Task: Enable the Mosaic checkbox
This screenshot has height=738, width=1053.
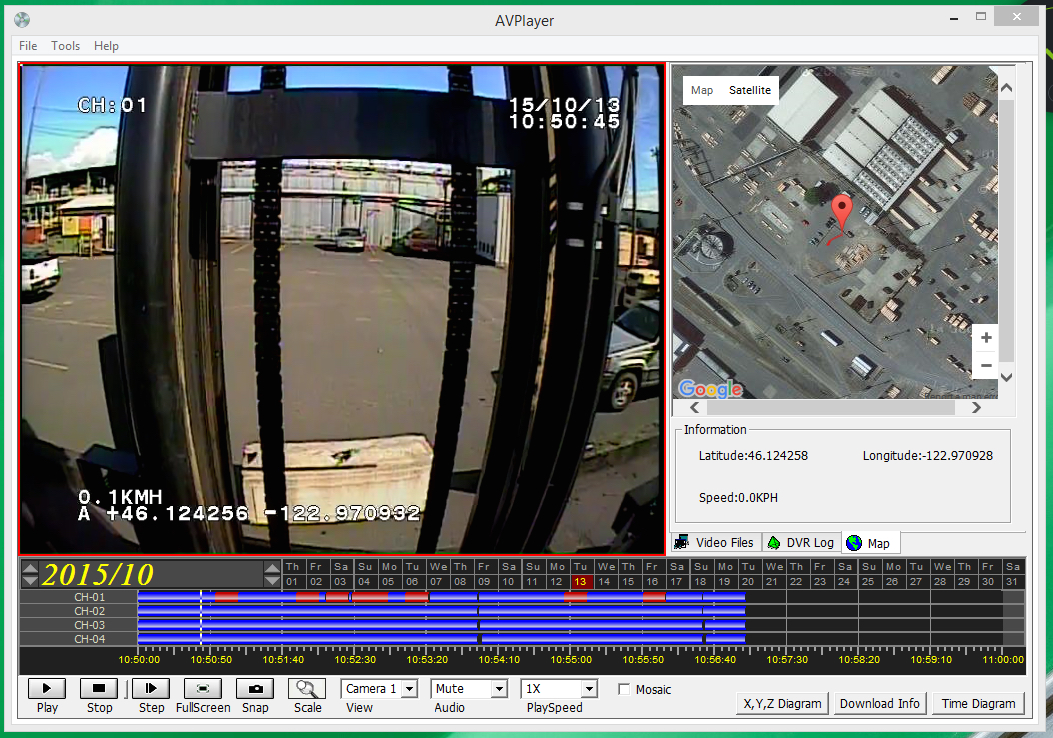Action: [x=624, y=690]
